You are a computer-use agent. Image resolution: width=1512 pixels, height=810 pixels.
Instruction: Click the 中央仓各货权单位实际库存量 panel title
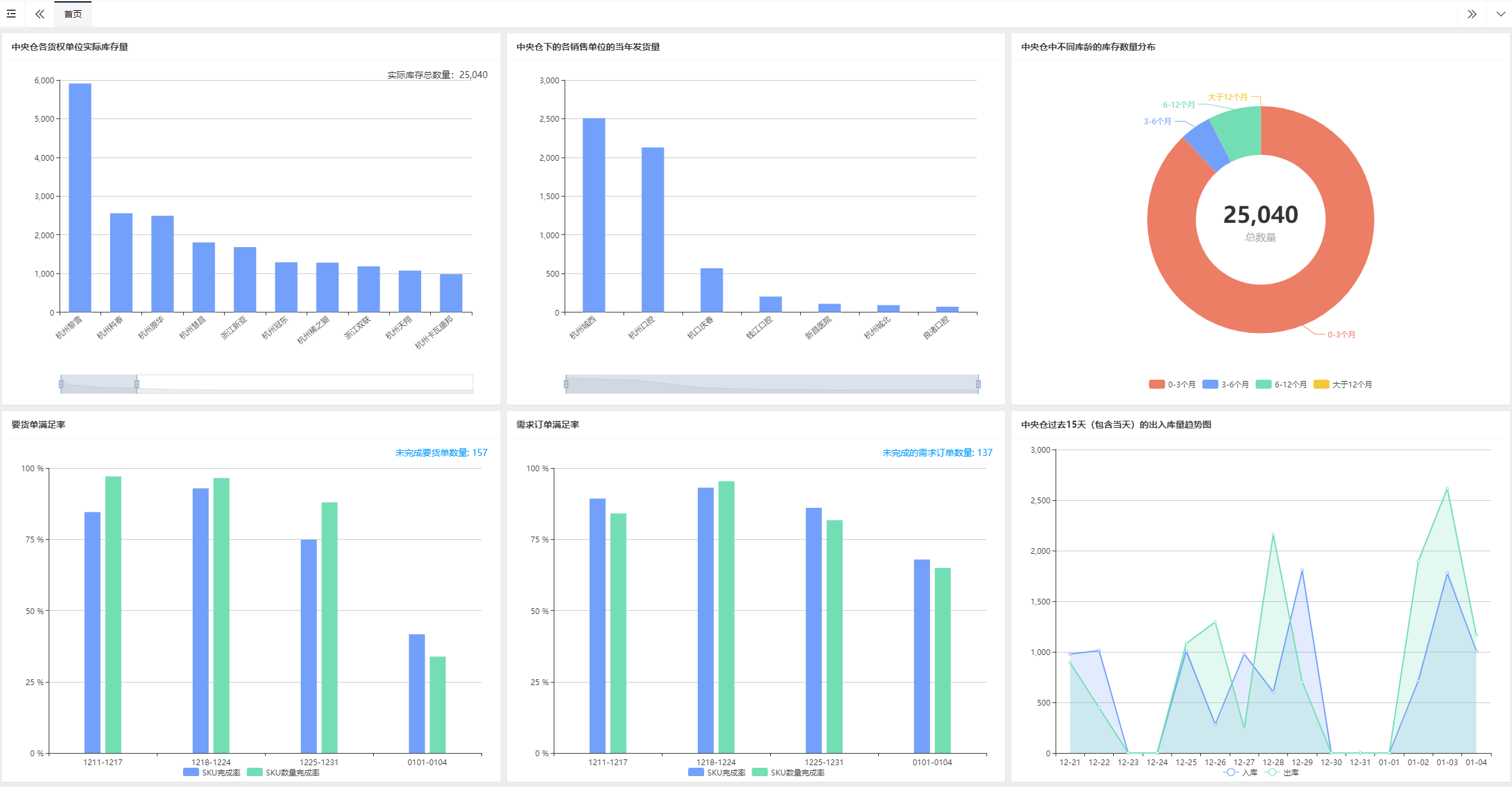tap(70, 47)
